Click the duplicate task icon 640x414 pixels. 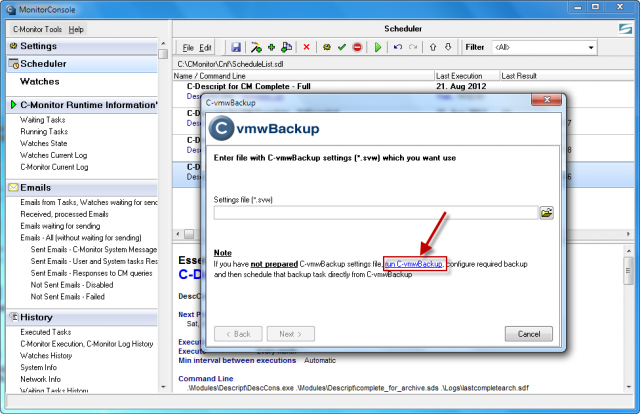coord(287,47)
